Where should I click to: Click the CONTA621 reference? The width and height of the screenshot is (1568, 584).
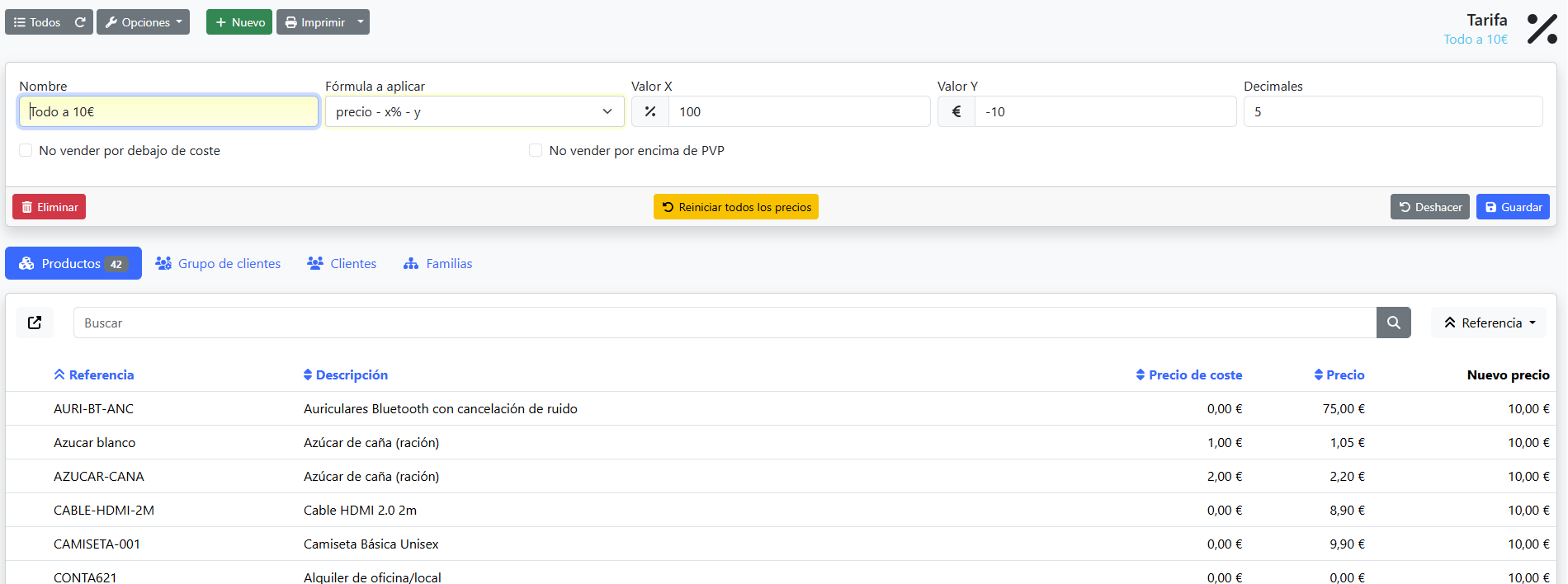[x=85, y=577]
